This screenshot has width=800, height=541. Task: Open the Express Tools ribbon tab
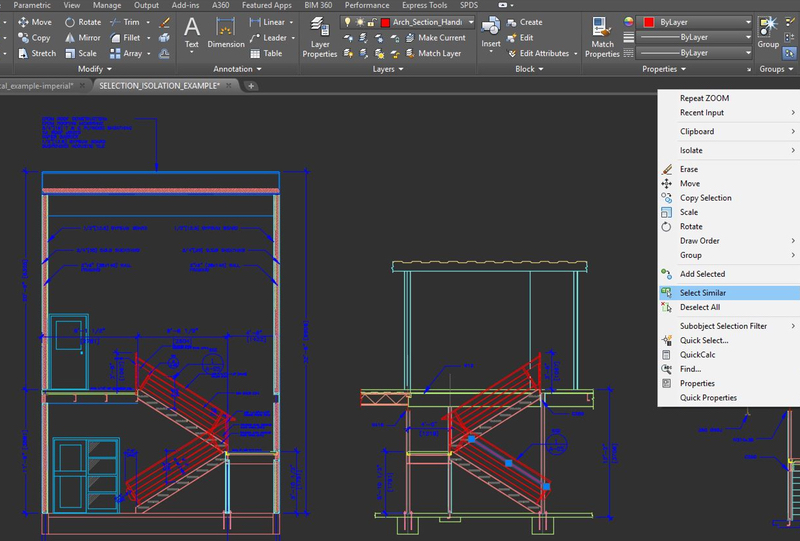(425, 5)
